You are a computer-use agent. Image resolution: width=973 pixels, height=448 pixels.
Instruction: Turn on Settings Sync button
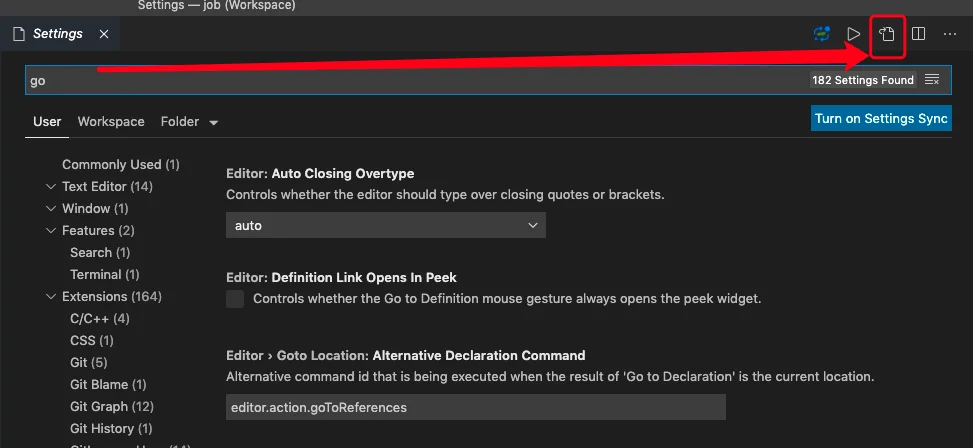881,119
